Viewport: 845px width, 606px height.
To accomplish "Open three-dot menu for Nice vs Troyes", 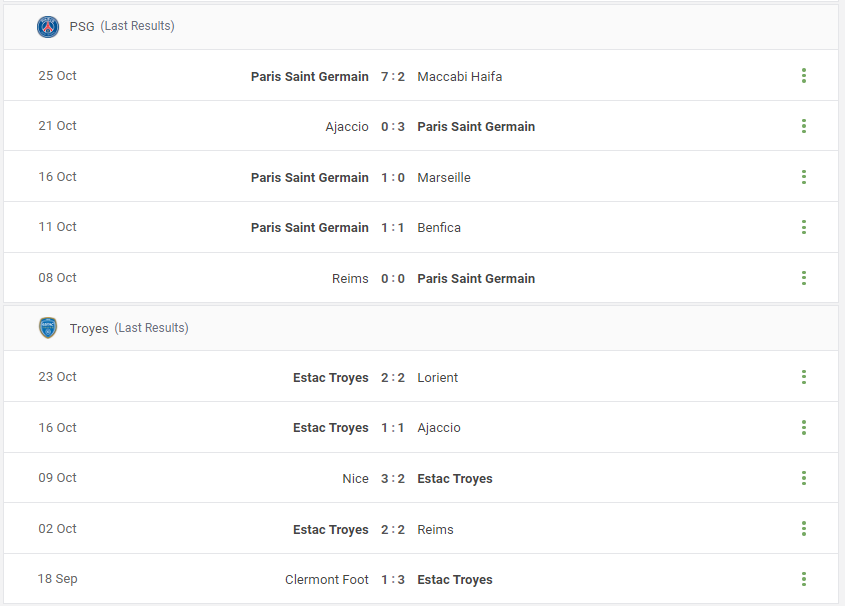I will [804, 478].
